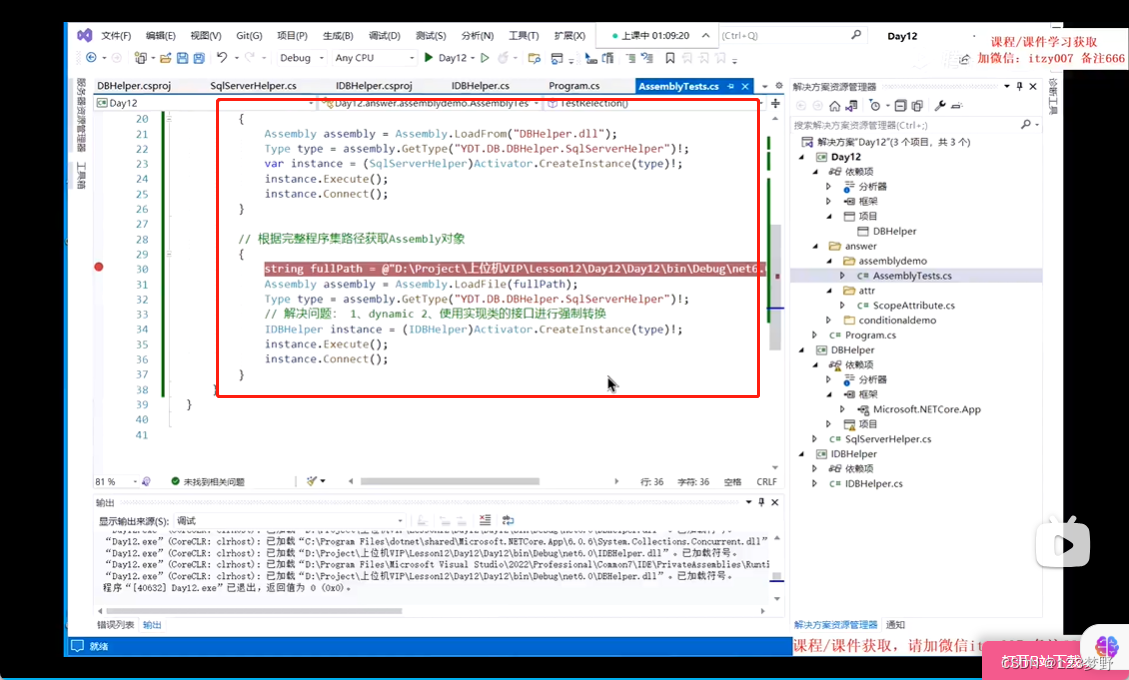Click 空格 indentation indicator

click(x=733, y=481)
